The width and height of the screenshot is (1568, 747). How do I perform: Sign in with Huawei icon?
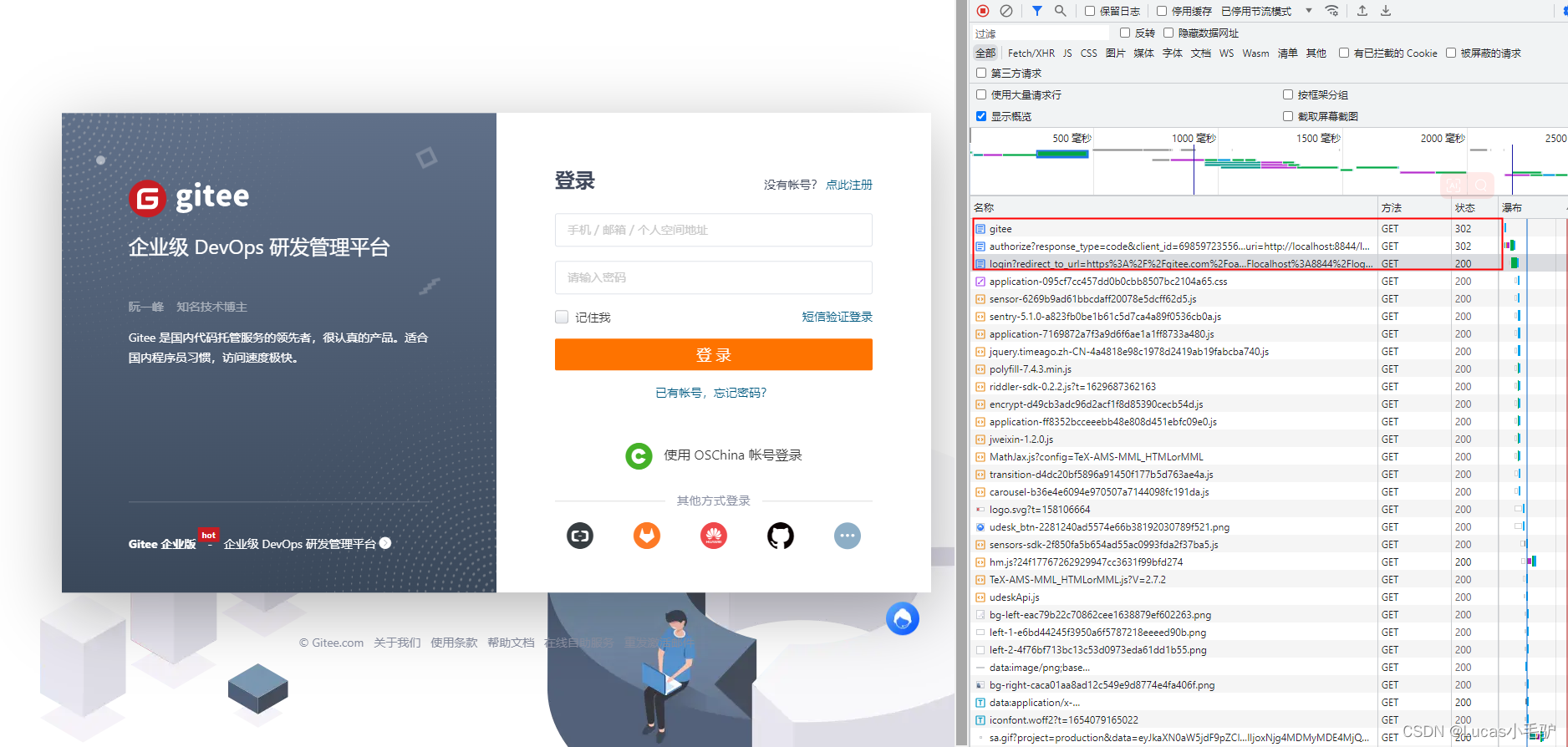tap(714, 536)
